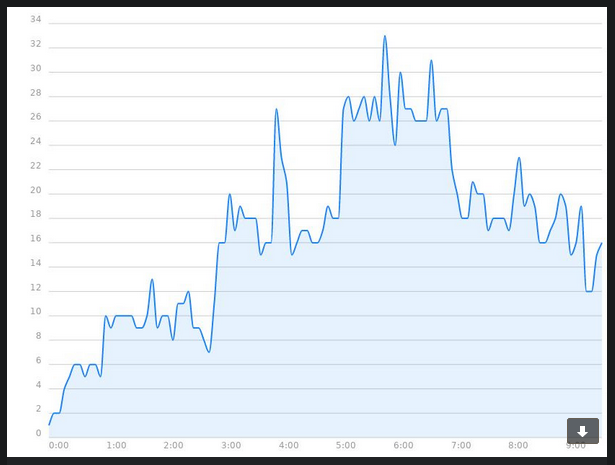Click the y-axis value 26
This screenshot has width=615, height=465.
(x=36, y=117)
